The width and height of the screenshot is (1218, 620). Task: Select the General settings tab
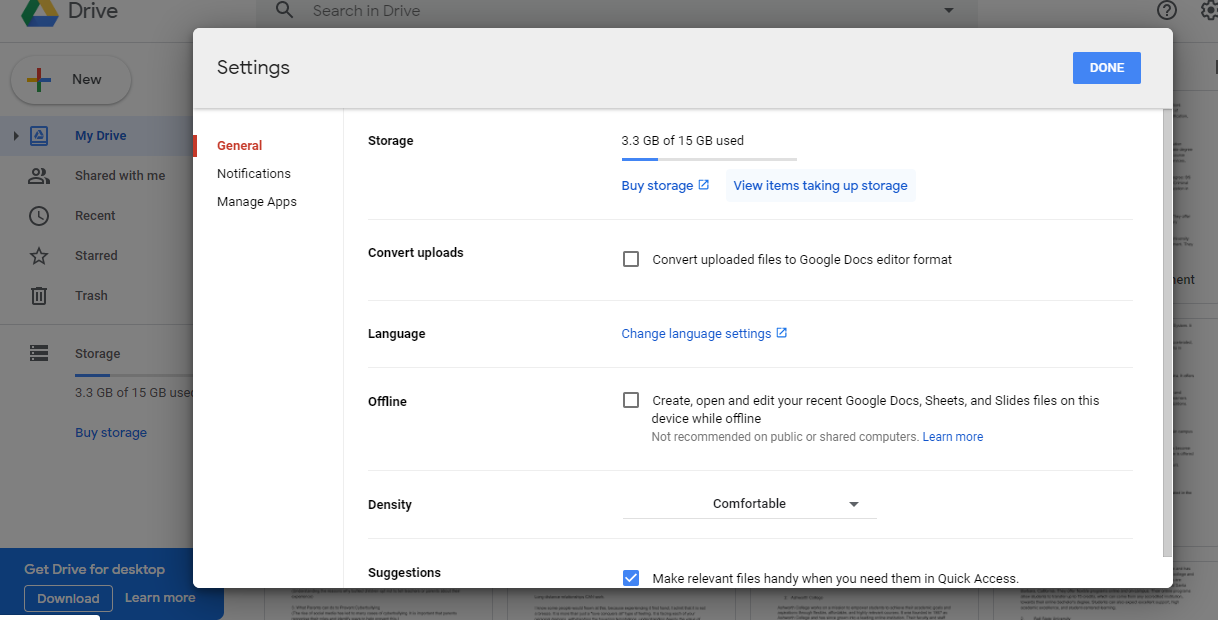pyautogui.click(x=239, y=145)
